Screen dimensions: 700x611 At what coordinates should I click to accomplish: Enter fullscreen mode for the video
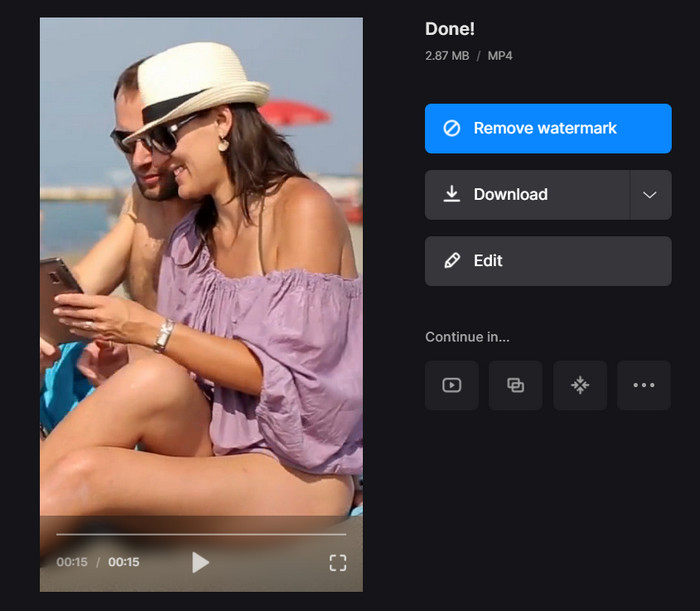click(x=338, y=563)
